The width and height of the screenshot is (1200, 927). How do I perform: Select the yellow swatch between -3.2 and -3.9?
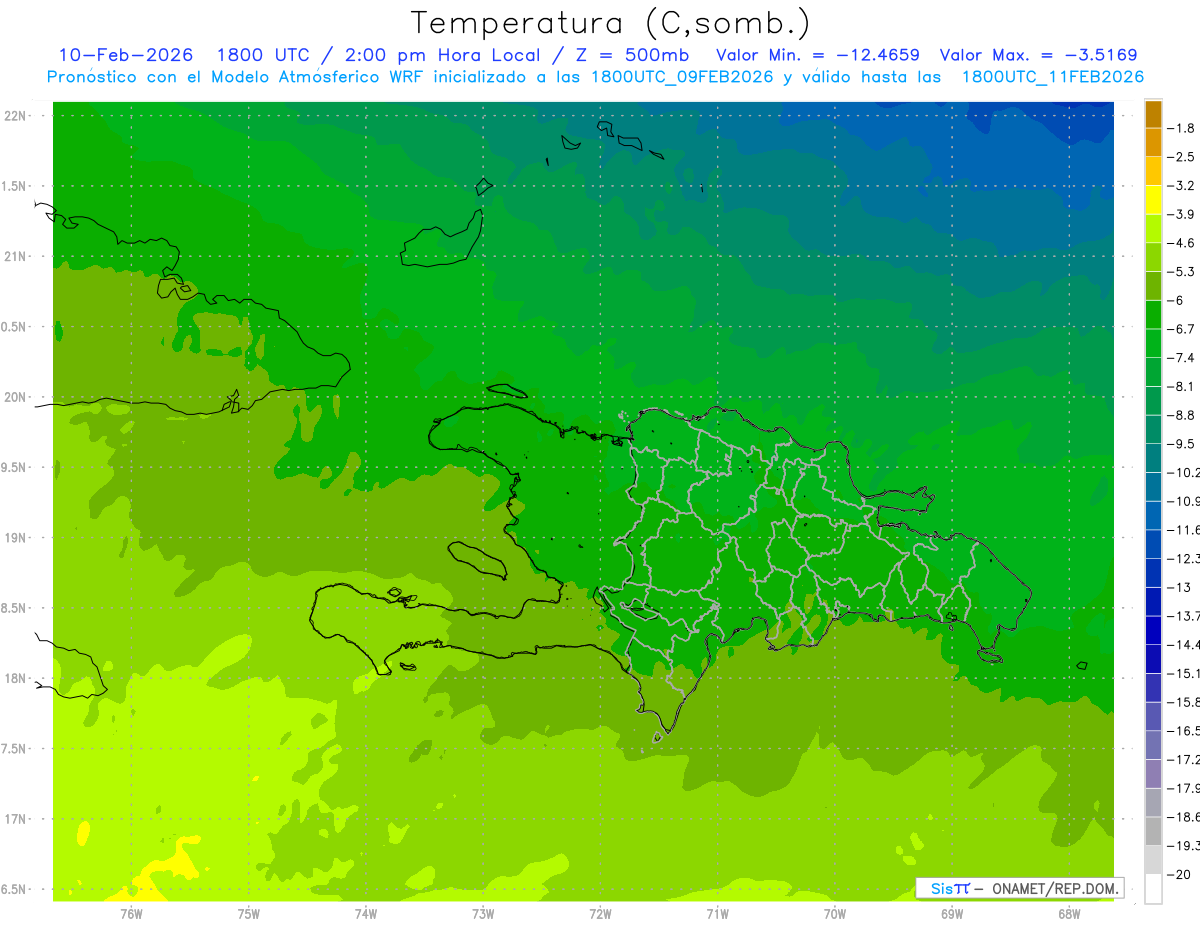pos(1153,200)
